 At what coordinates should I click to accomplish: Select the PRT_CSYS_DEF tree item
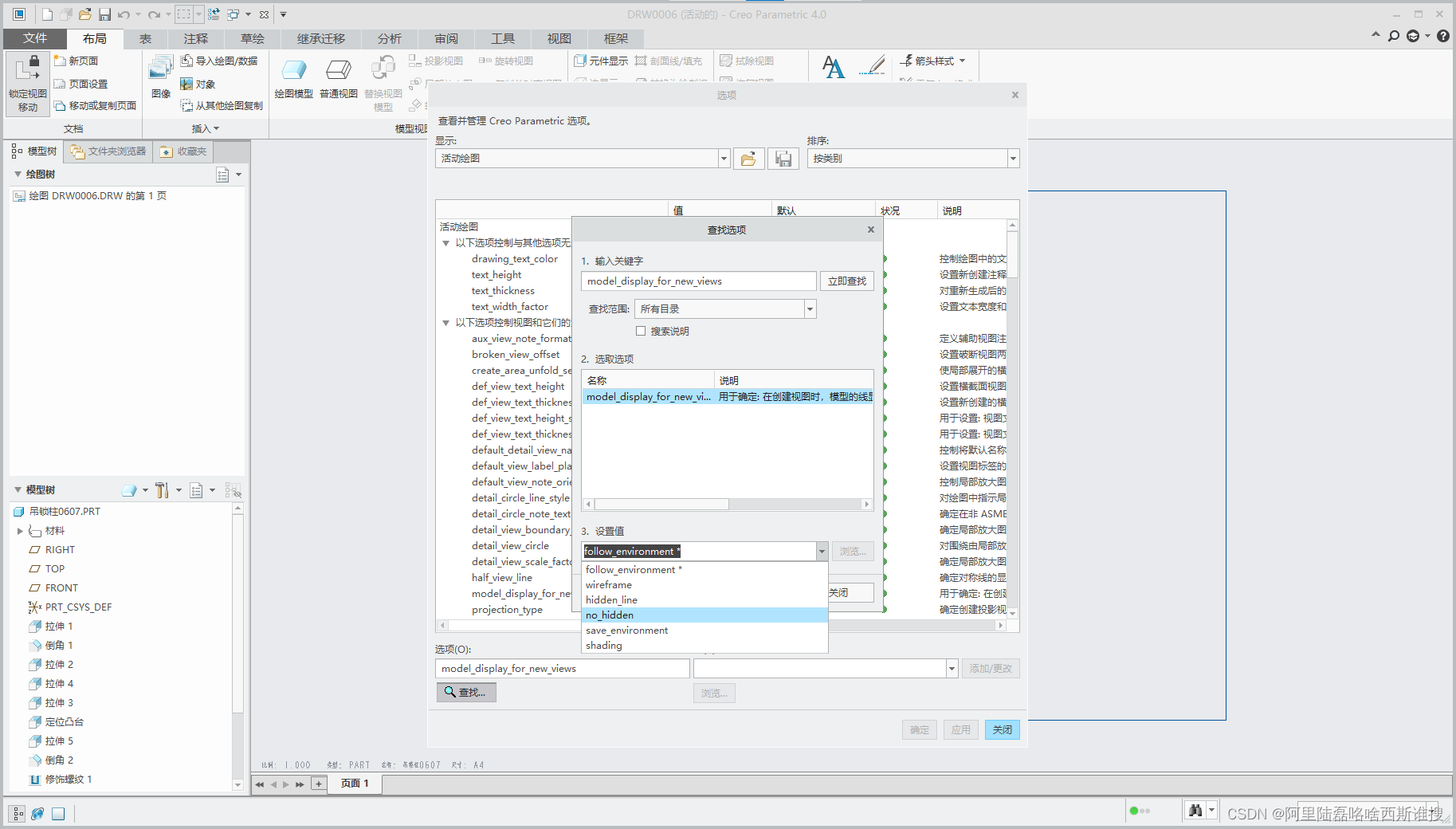pos(78,607)
